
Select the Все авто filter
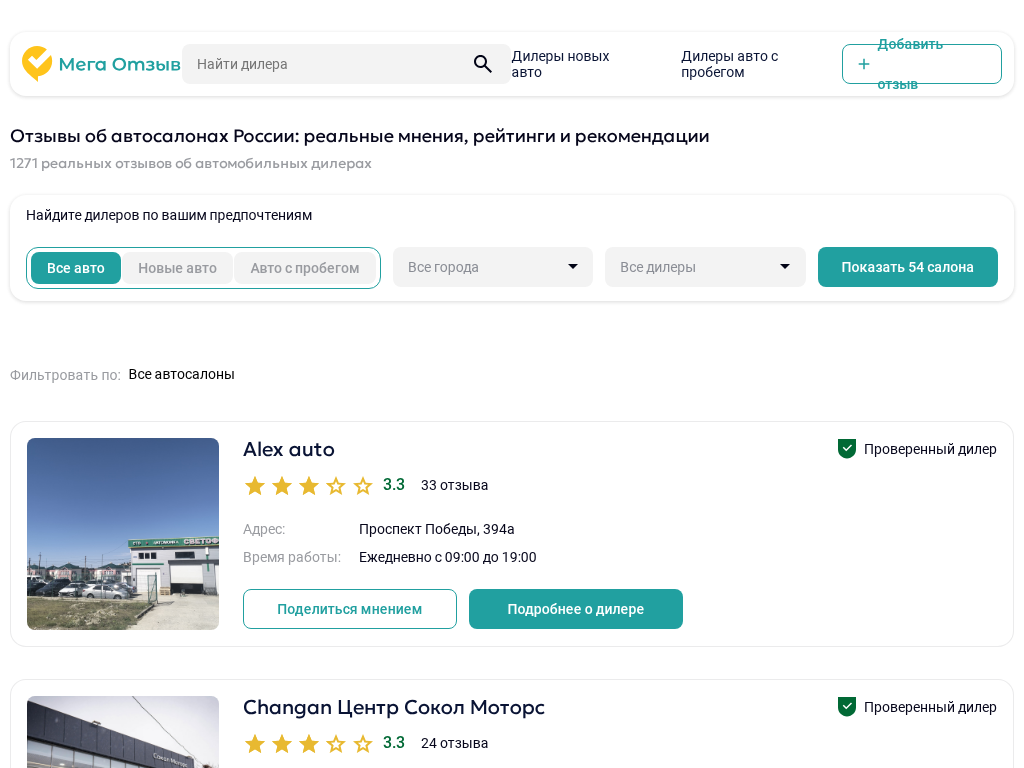coord(76,268)
